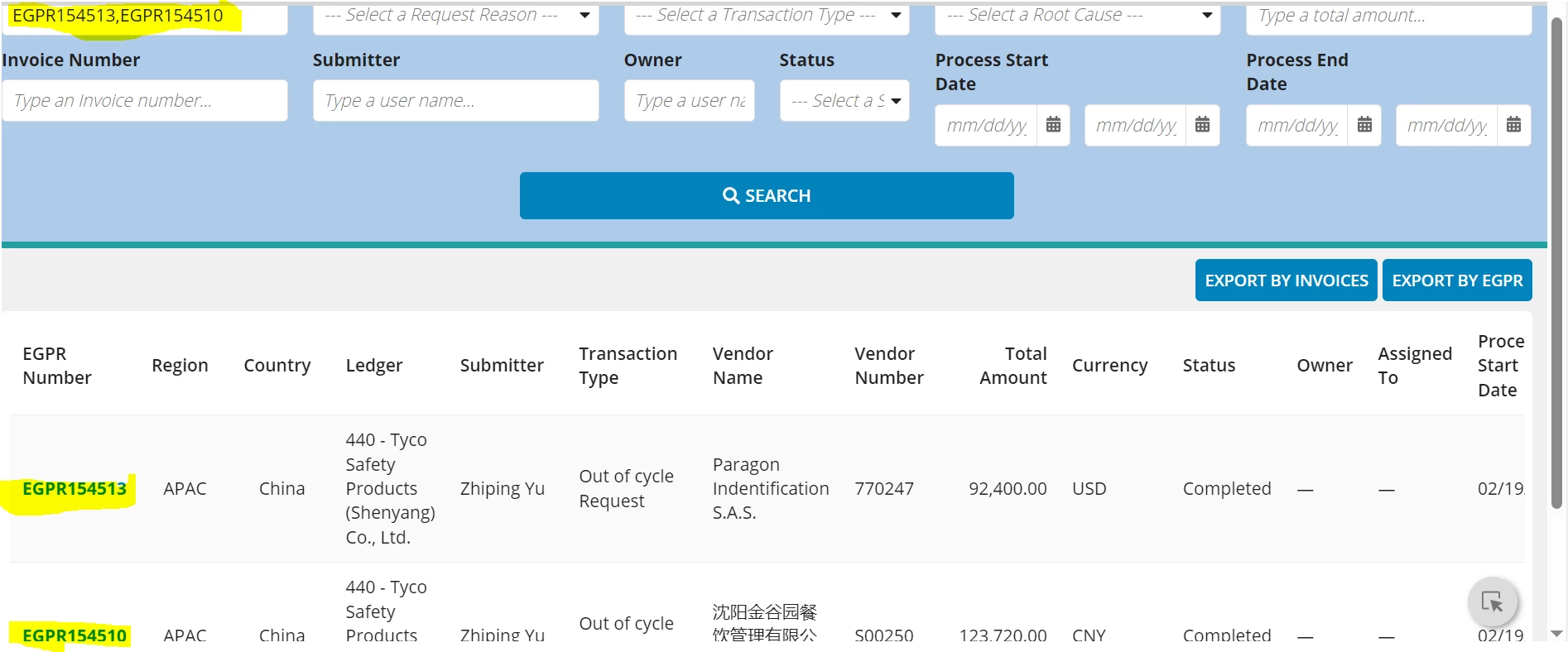The image size is (1568, 652).
Task: Select the USD currency cell
Action: tap(1089, 489)
